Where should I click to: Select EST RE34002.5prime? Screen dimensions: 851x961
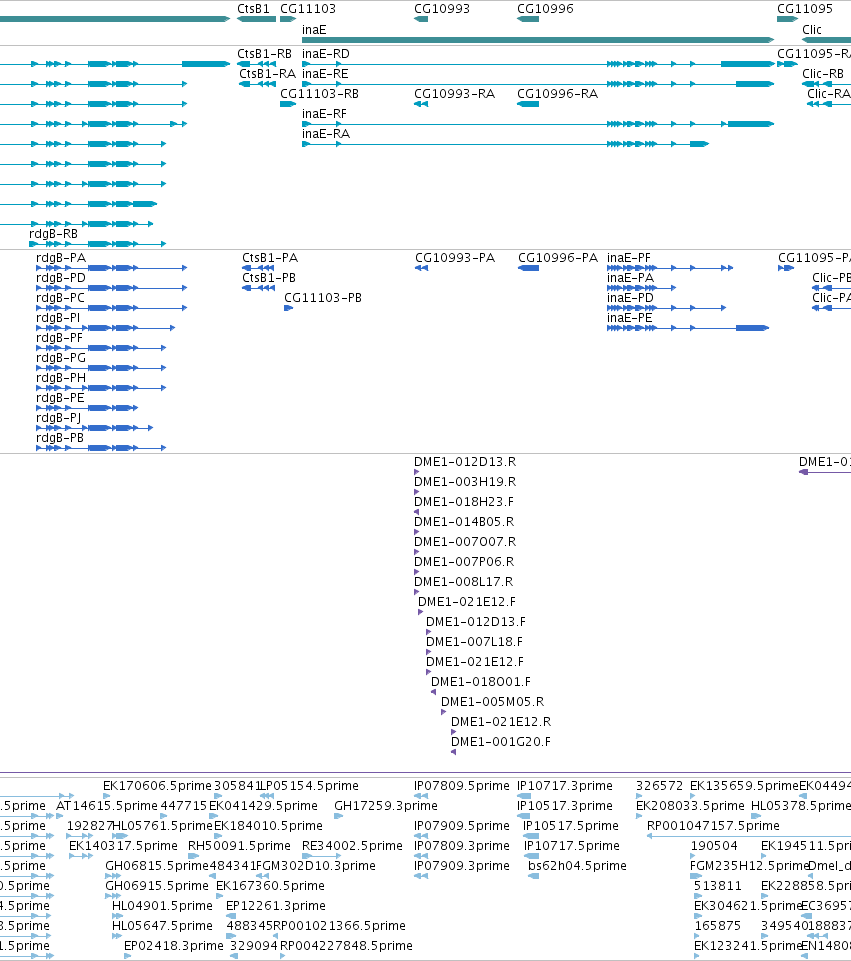click(321, 856)
